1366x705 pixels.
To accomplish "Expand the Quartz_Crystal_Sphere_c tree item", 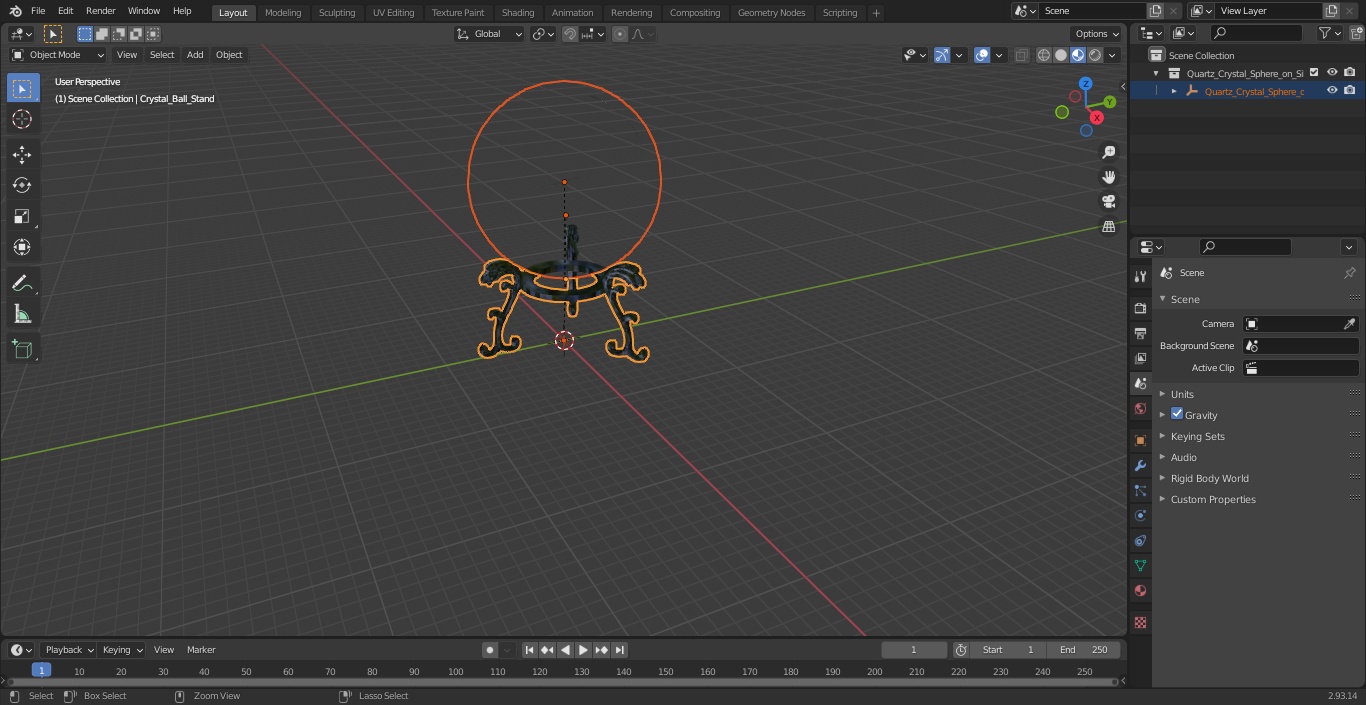I will (x=1174, y=91).
